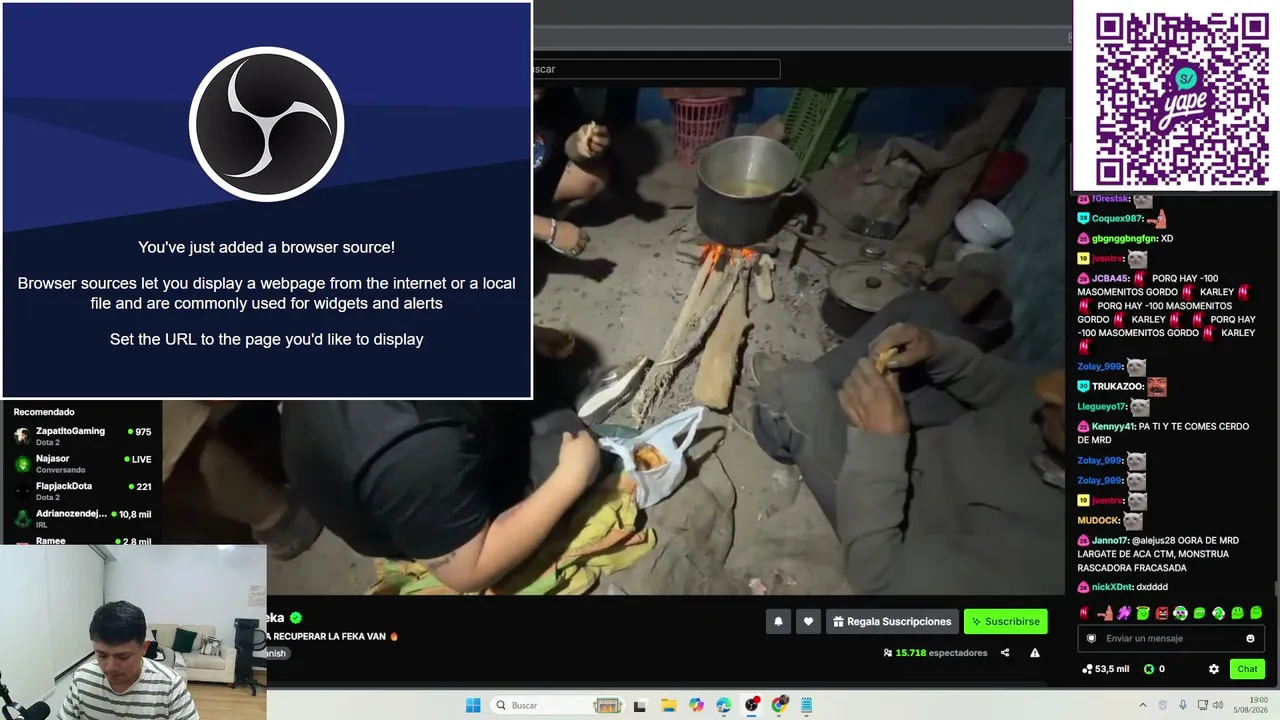The width and height of the screenshot is (1280, 720).
Task: Click the ZapatitoGaming avatar
Action: click(x=22, y=436)
